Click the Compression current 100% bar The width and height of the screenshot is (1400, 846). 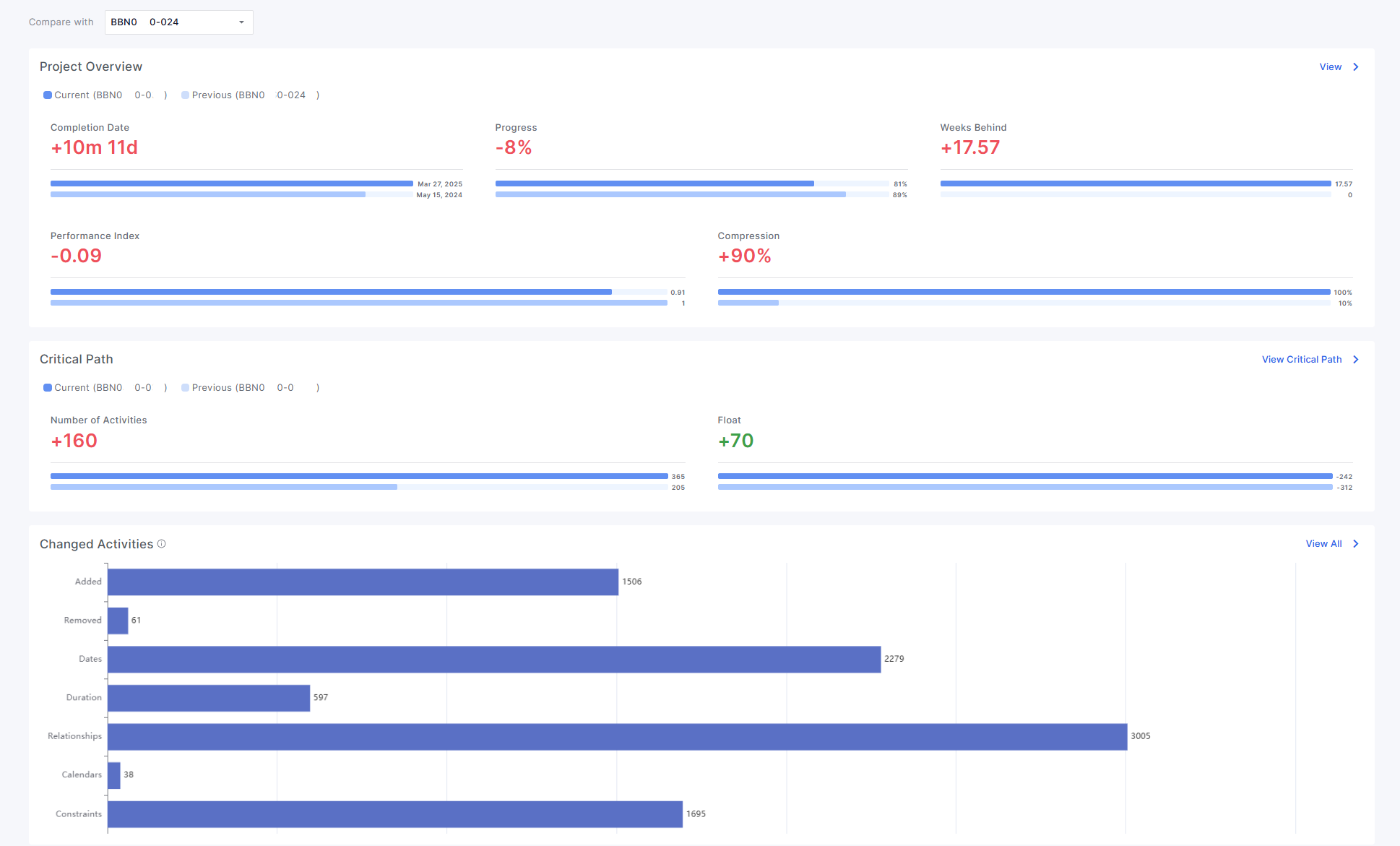[1024, 292]
